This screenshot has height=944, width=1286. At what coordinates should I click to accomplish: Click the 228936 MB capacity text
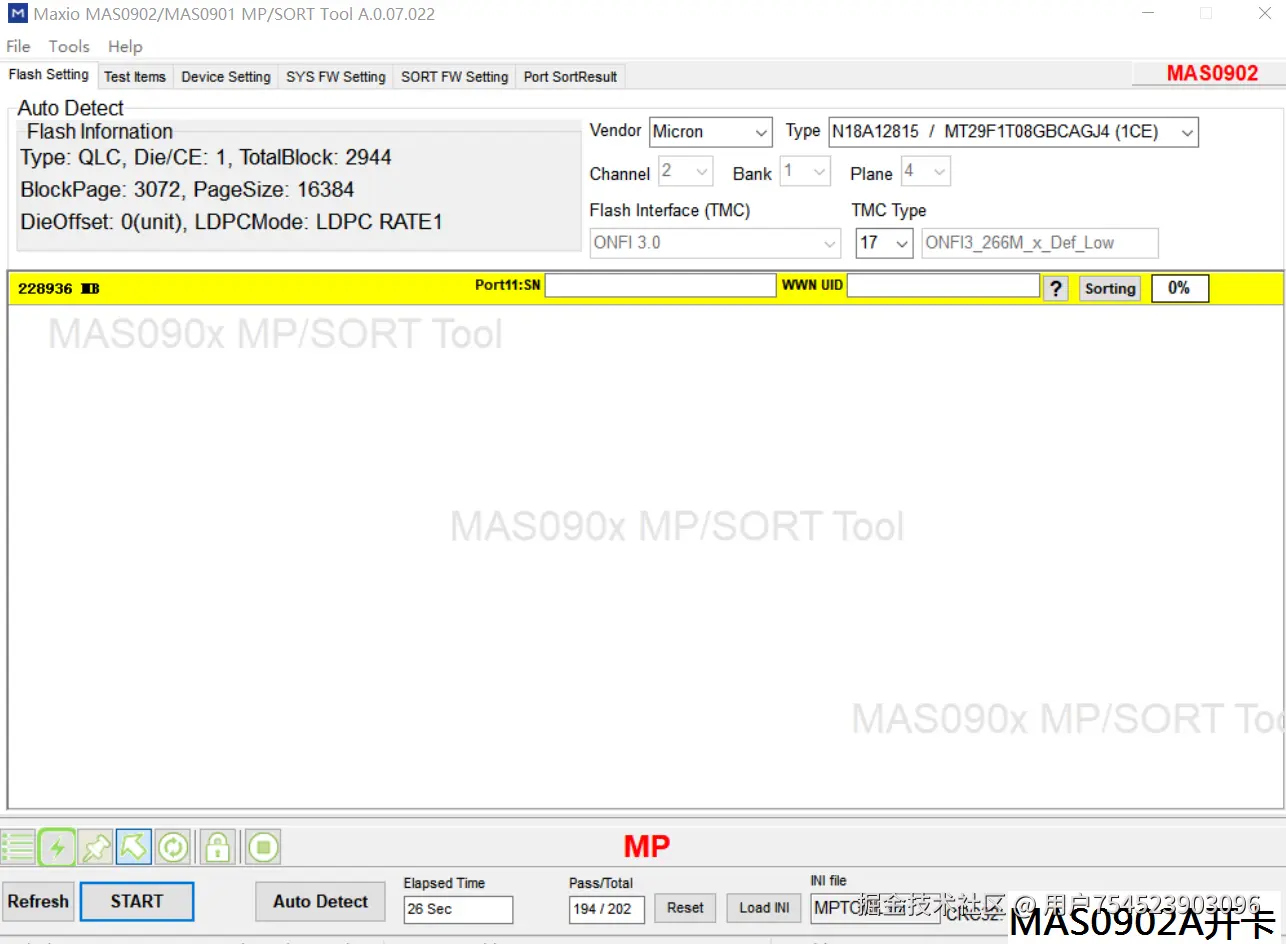coord(59,288)
